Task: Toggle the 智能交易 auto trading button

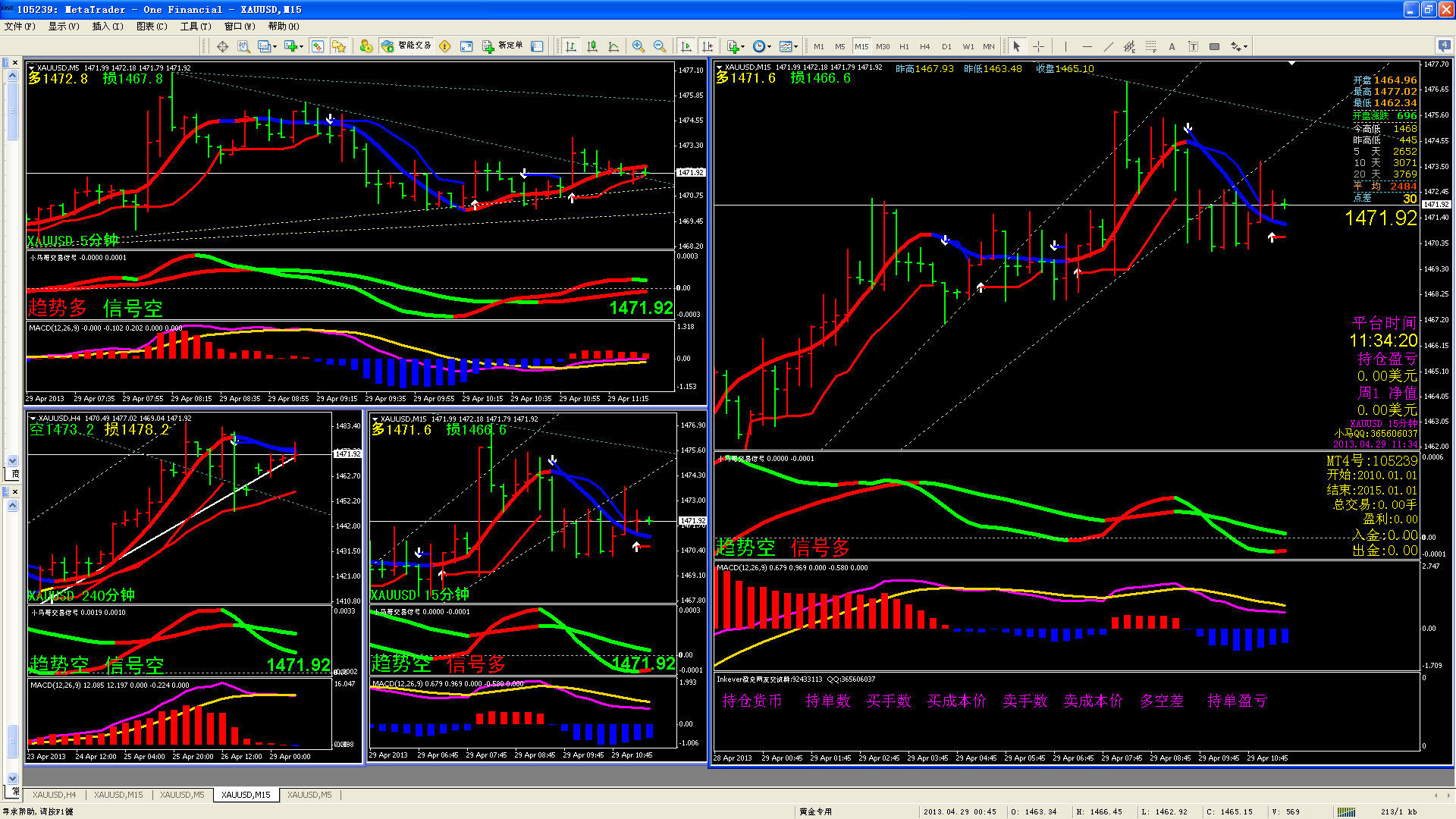Action: (x=407, y=46)
